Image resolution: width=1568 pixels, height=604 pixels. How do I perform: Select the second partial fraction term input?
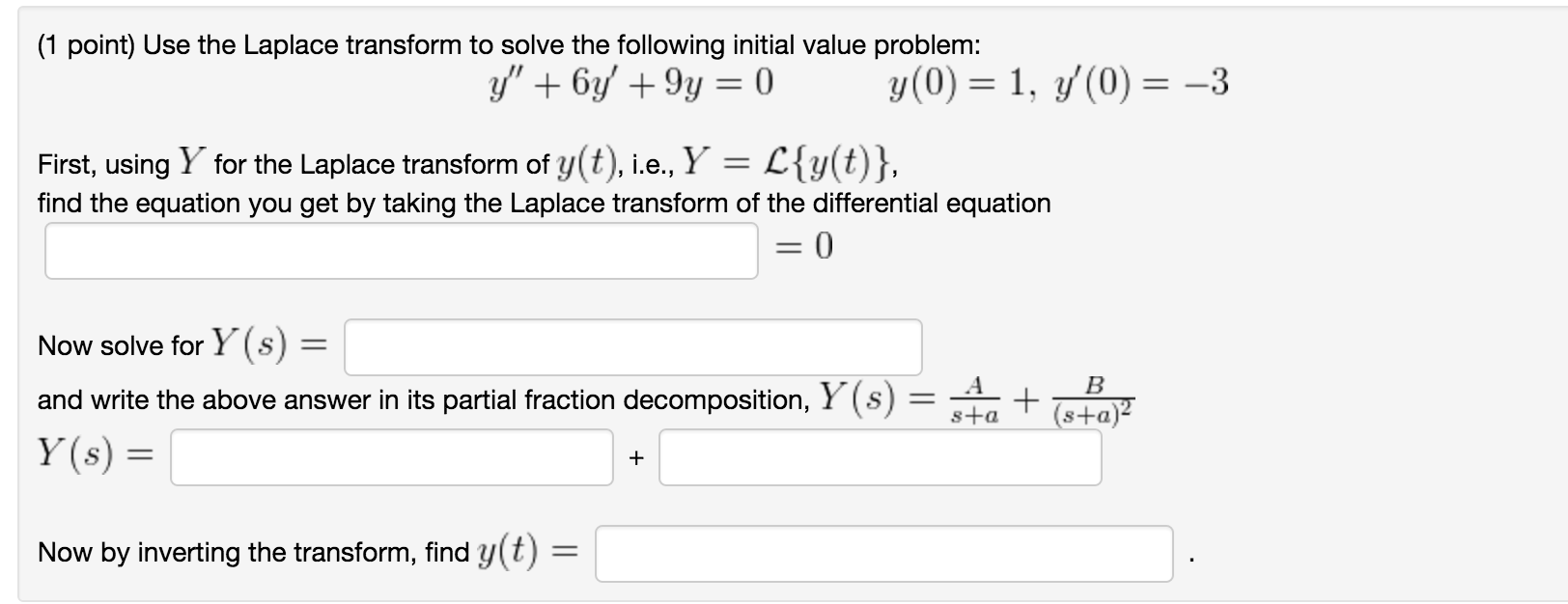pyautogui.click(x=881, y=457)
